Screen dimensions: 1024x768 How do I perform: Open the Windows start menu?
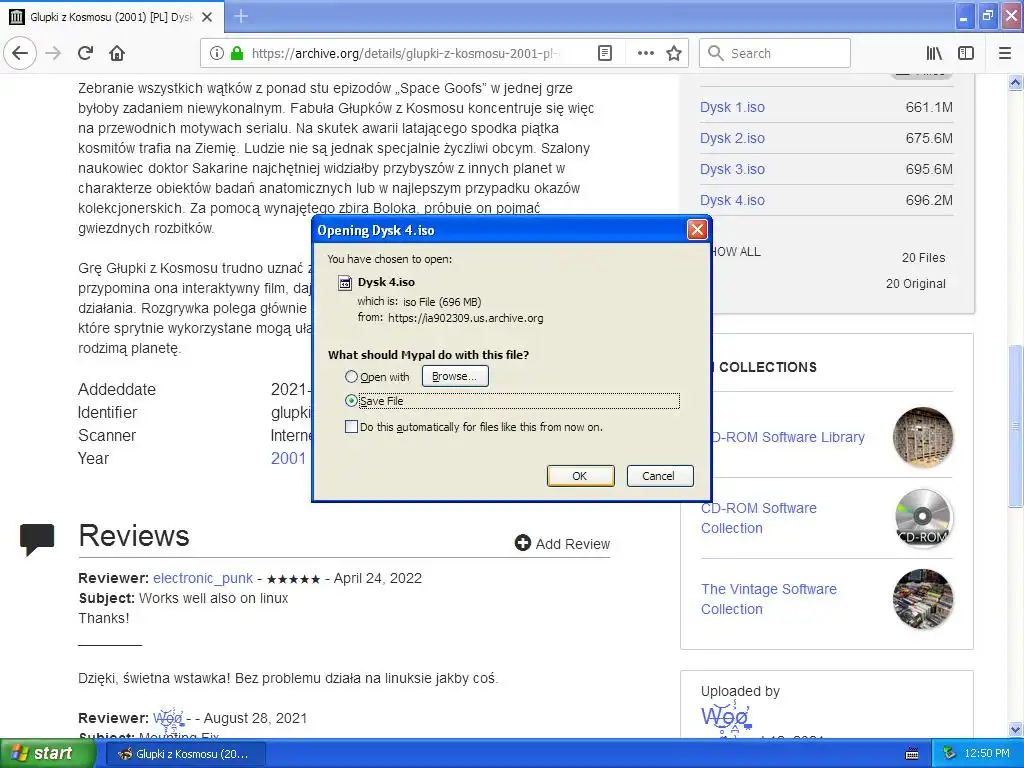tap(48, 754)
